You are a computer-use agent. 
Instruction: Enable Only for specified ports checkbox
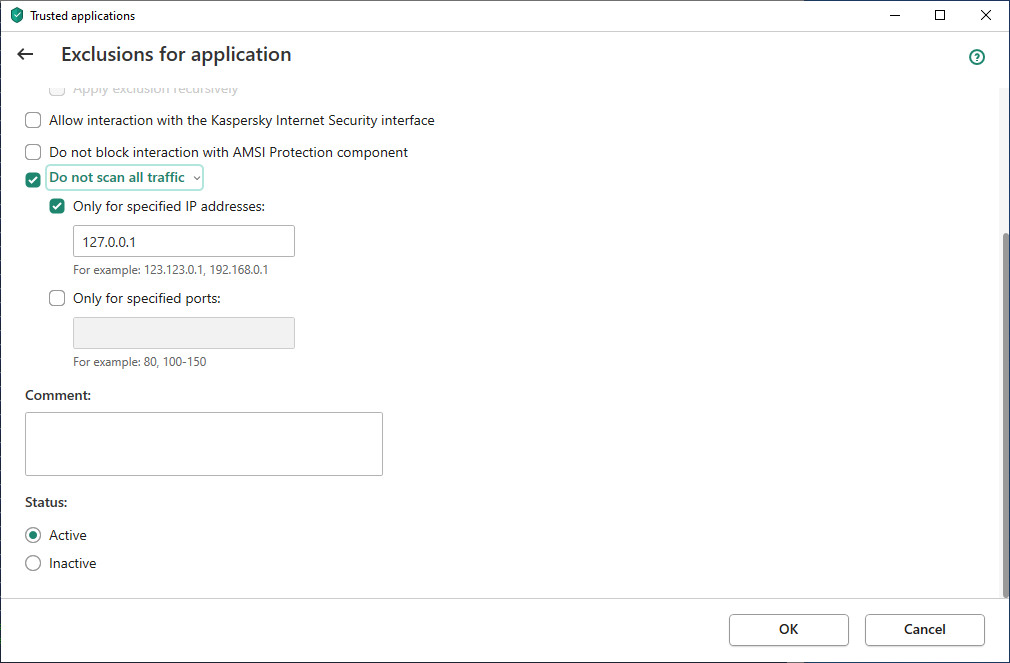click(x=57, y=298)
